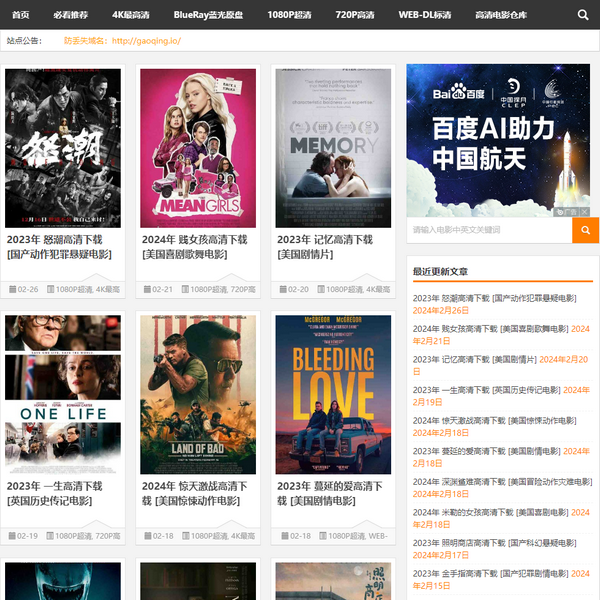This screenshot has width=600, height=600.
Task: Click the search field for movie keywords
Action: (489, 230)
